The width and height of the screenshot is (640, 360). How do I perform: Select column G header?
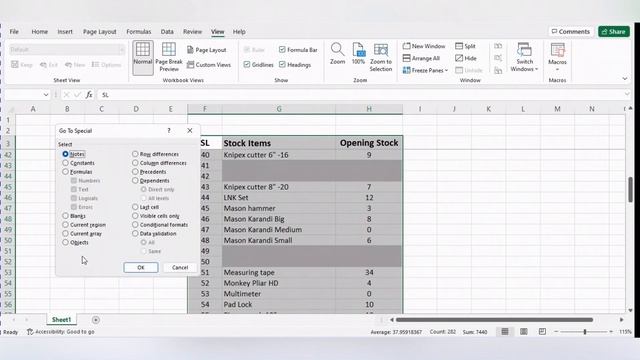coord(279,109)
